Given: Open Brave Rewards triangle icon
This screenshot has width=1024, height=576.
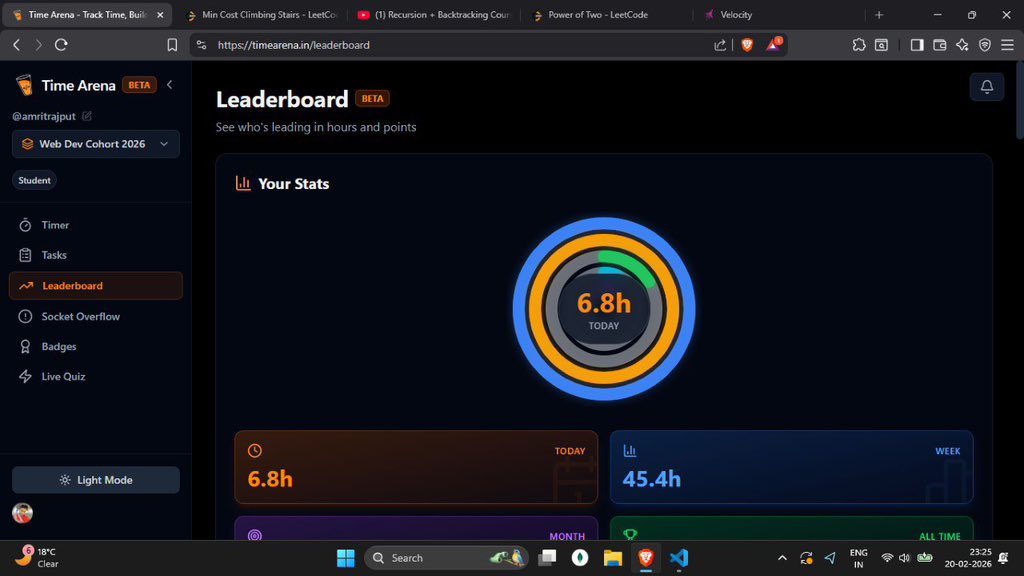Looking at the screenshot, I should (774, 44).
